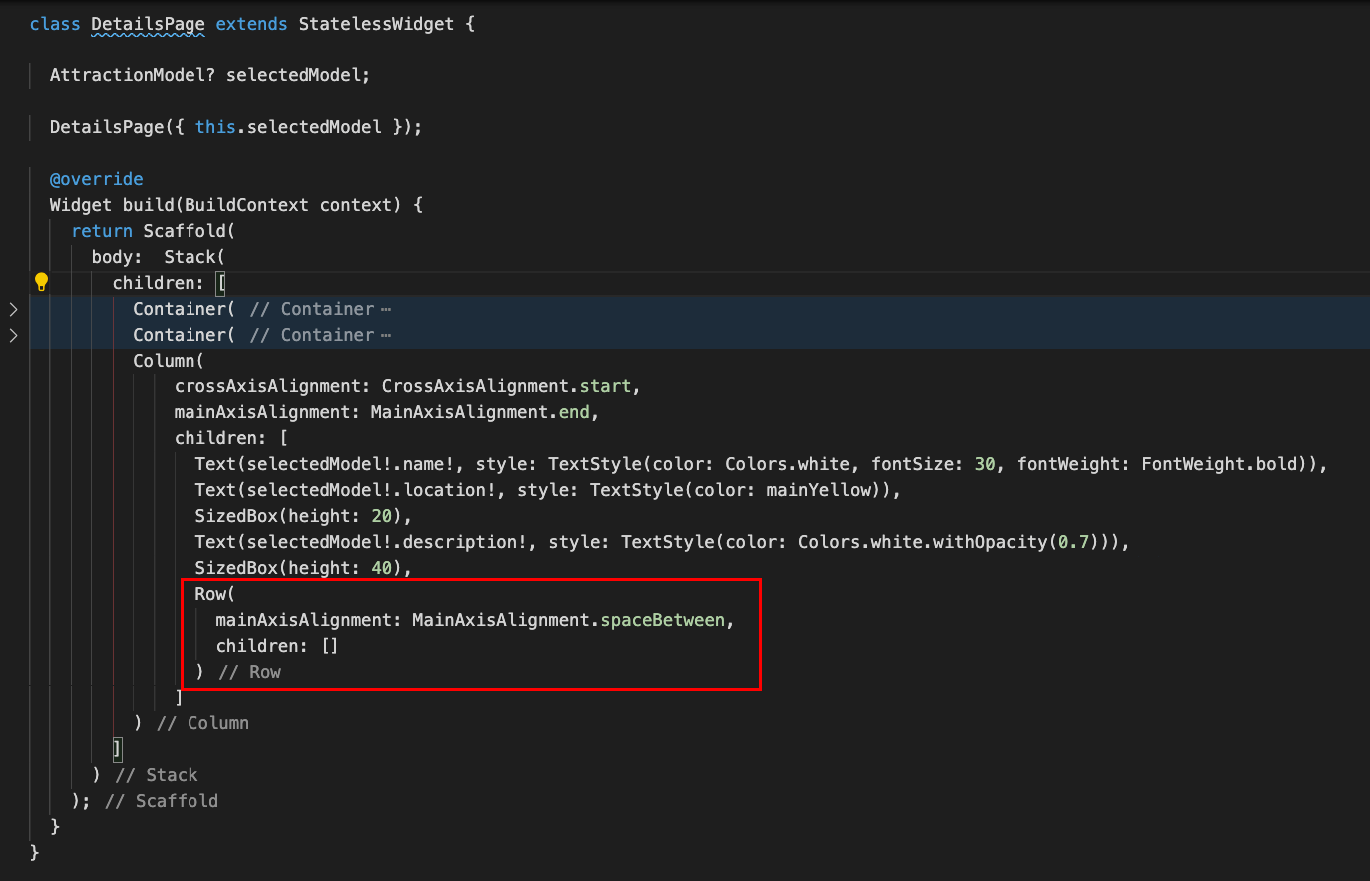Click the '// Scaffold' closing comment
The image size is (1370, 881).
162,801
